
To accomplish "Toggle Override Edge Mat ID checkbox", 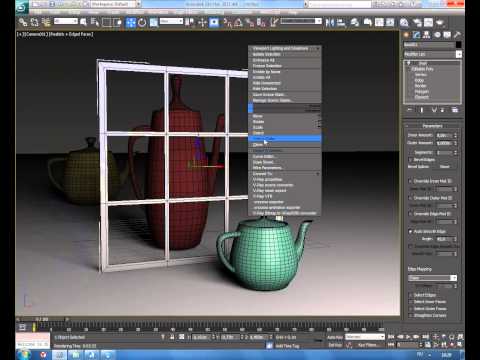I will pyautogui.click(x=411, y=214).
